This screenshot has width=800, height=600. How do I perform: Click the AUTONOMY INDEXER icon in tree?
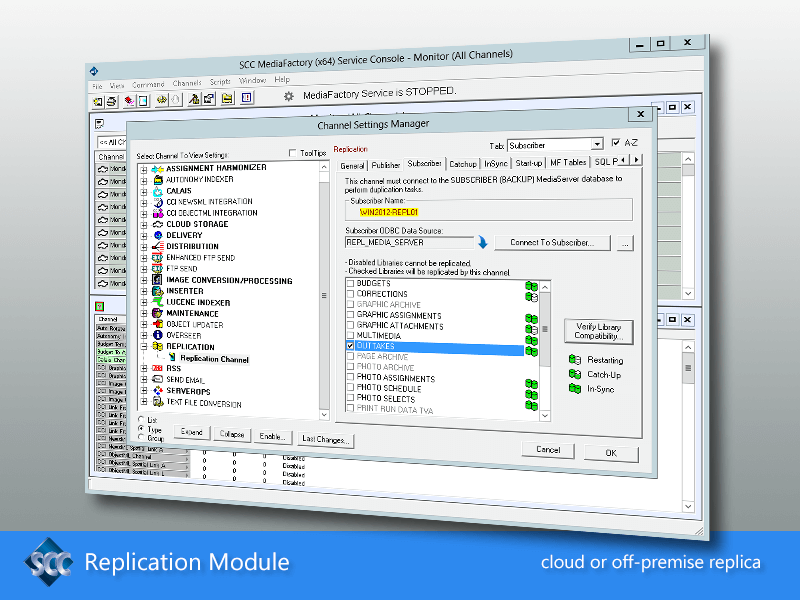pyautogui.click(x=158, y=180)
